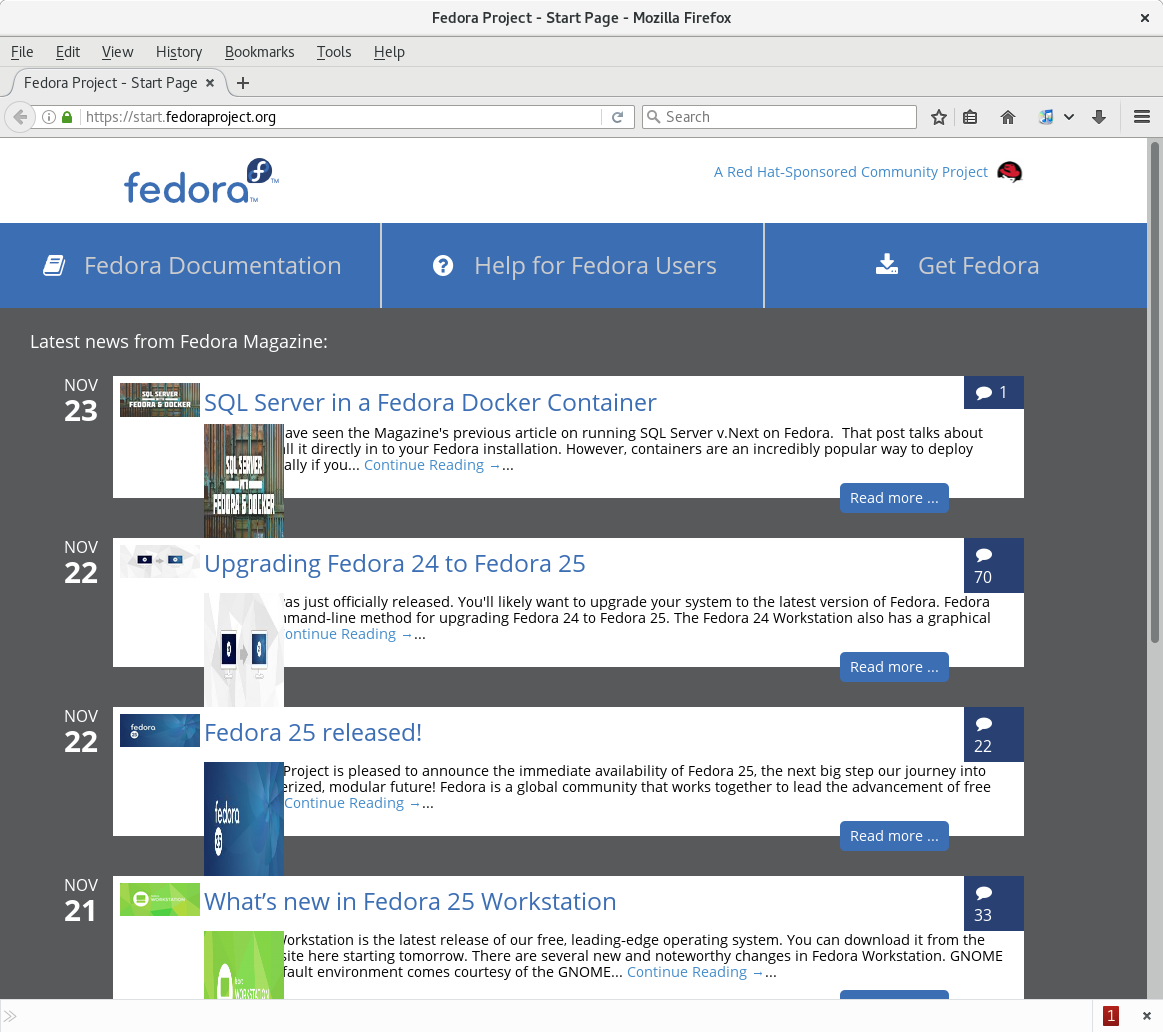The height and width of the screenshot is (1032, 1163).
Task: Click the red notification badge in bottom bar
Action: coord(1110,1016)
